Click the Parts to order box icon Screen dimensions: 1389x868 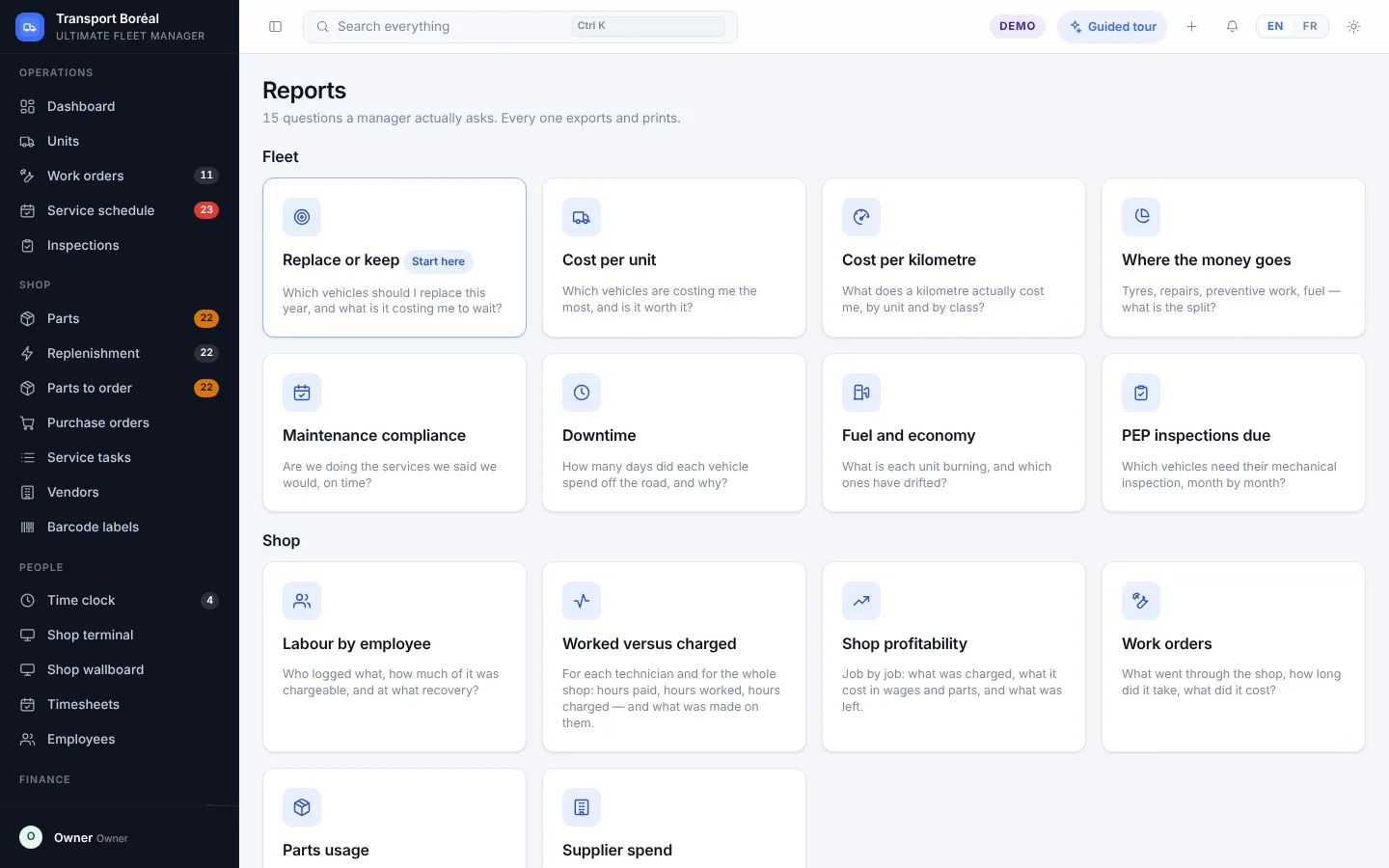coord(28,388)
